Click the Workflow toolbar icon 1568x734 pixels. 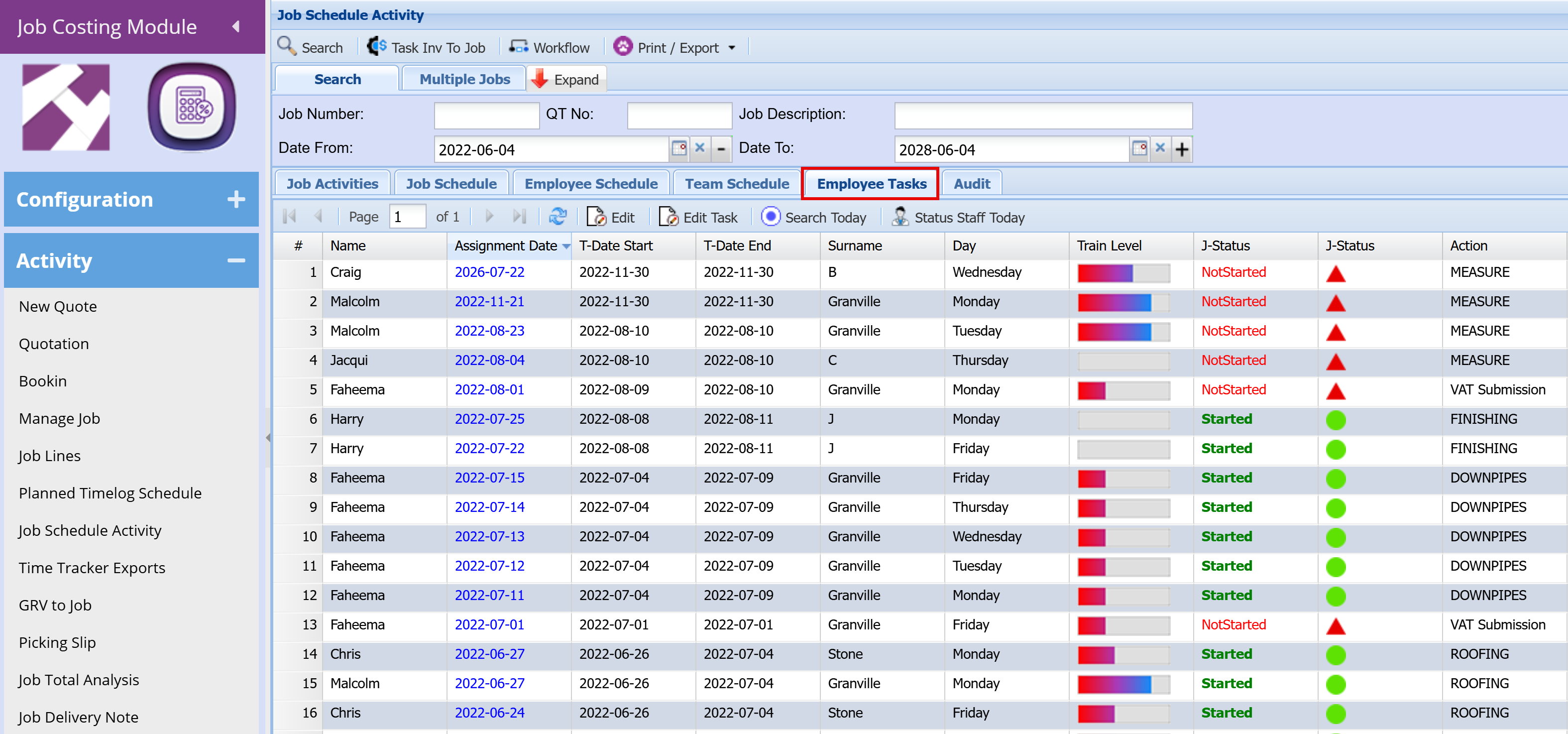click(x=519, y=47)
